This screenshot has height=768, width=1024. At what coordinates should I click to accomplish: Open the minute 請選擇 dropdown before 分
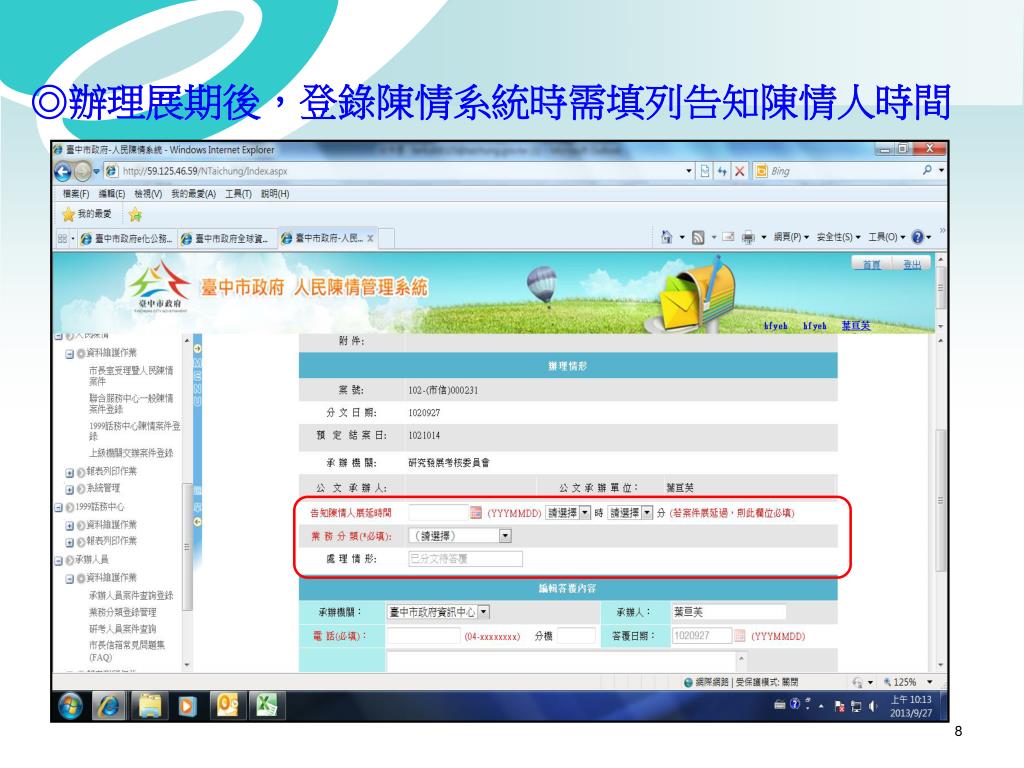[630, 513]
